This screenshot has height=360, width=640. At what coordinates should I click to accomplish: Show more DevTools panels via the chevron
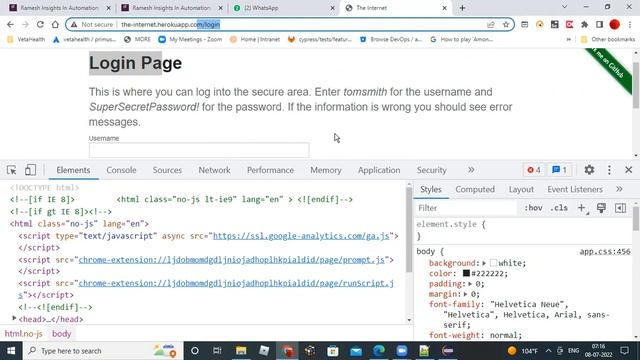click(x=471, y=170)
